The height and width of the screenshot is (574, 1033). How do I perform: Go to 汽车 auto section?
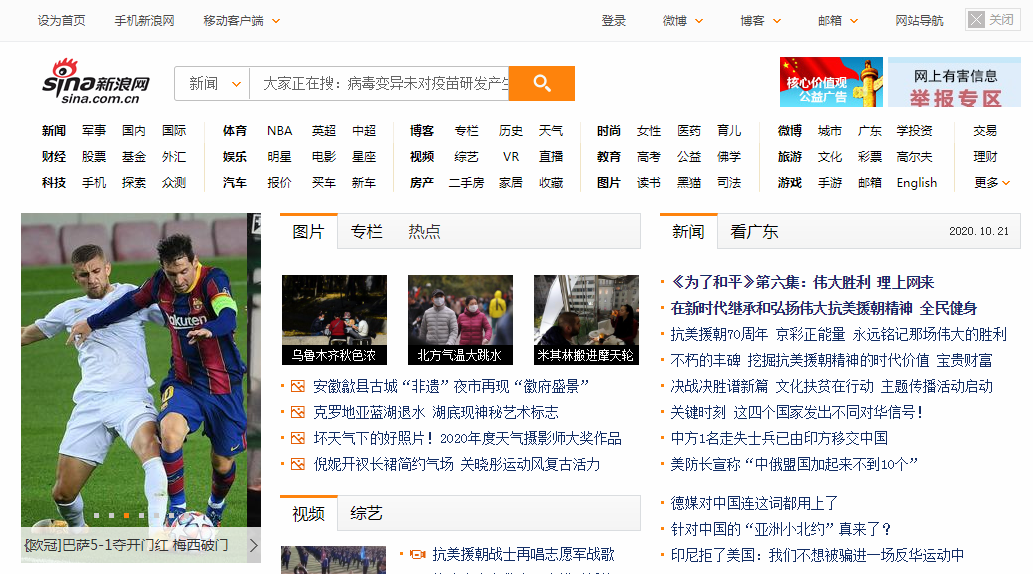point(235,183)
